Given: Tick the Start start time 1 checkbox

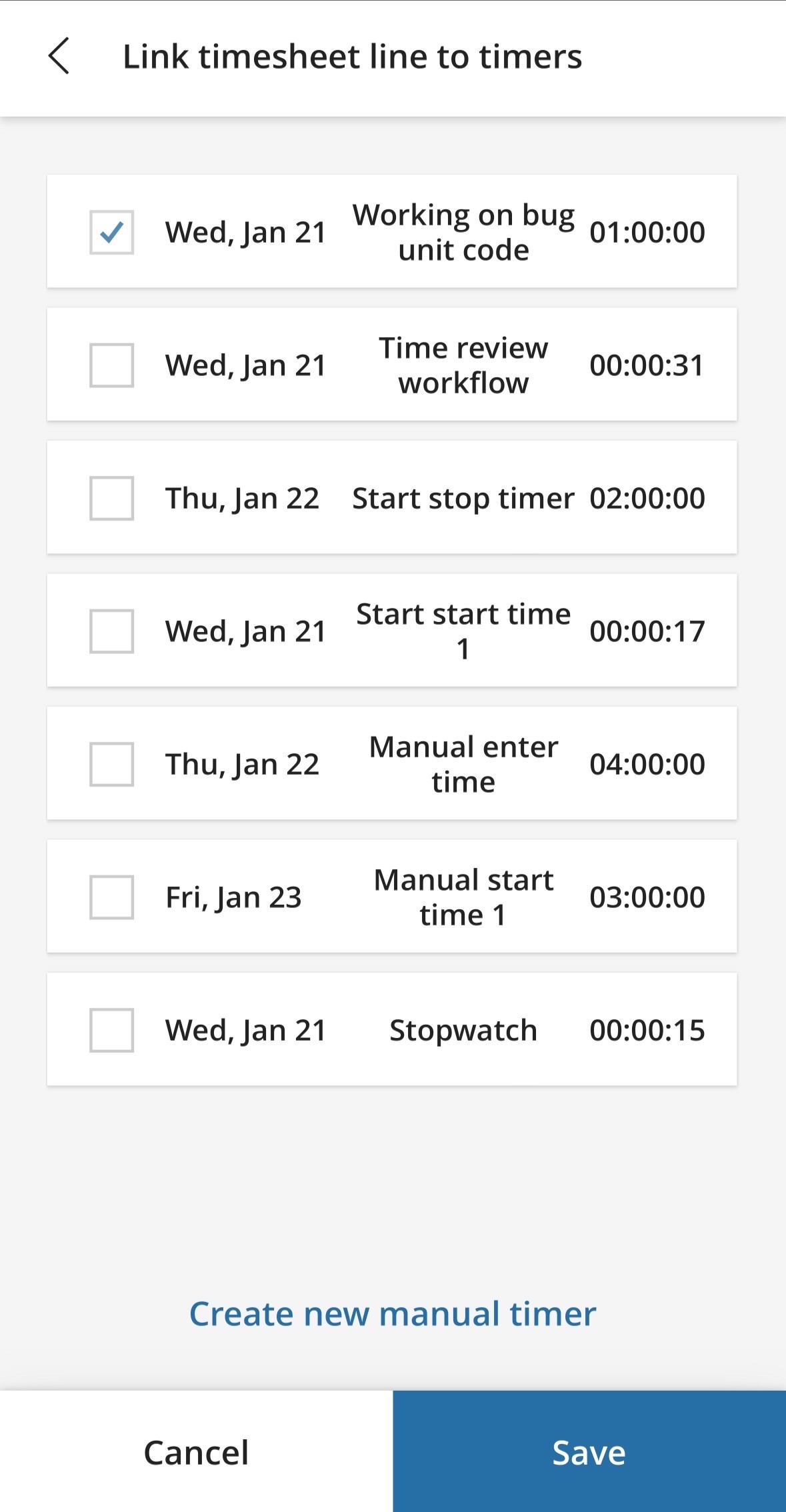Looking at the screenshot, I should (x=111, y=631).
